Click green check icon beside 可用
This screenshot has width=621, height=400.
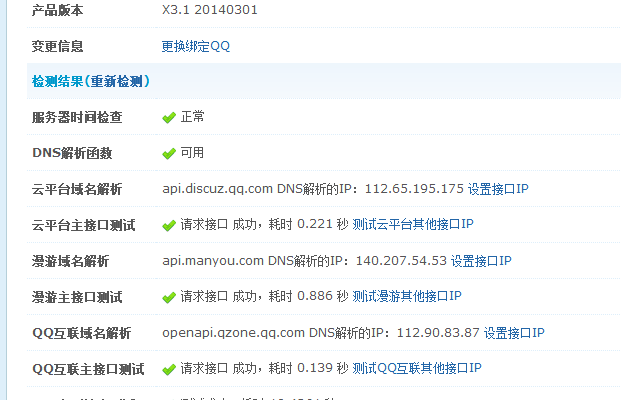click(169, 154)
